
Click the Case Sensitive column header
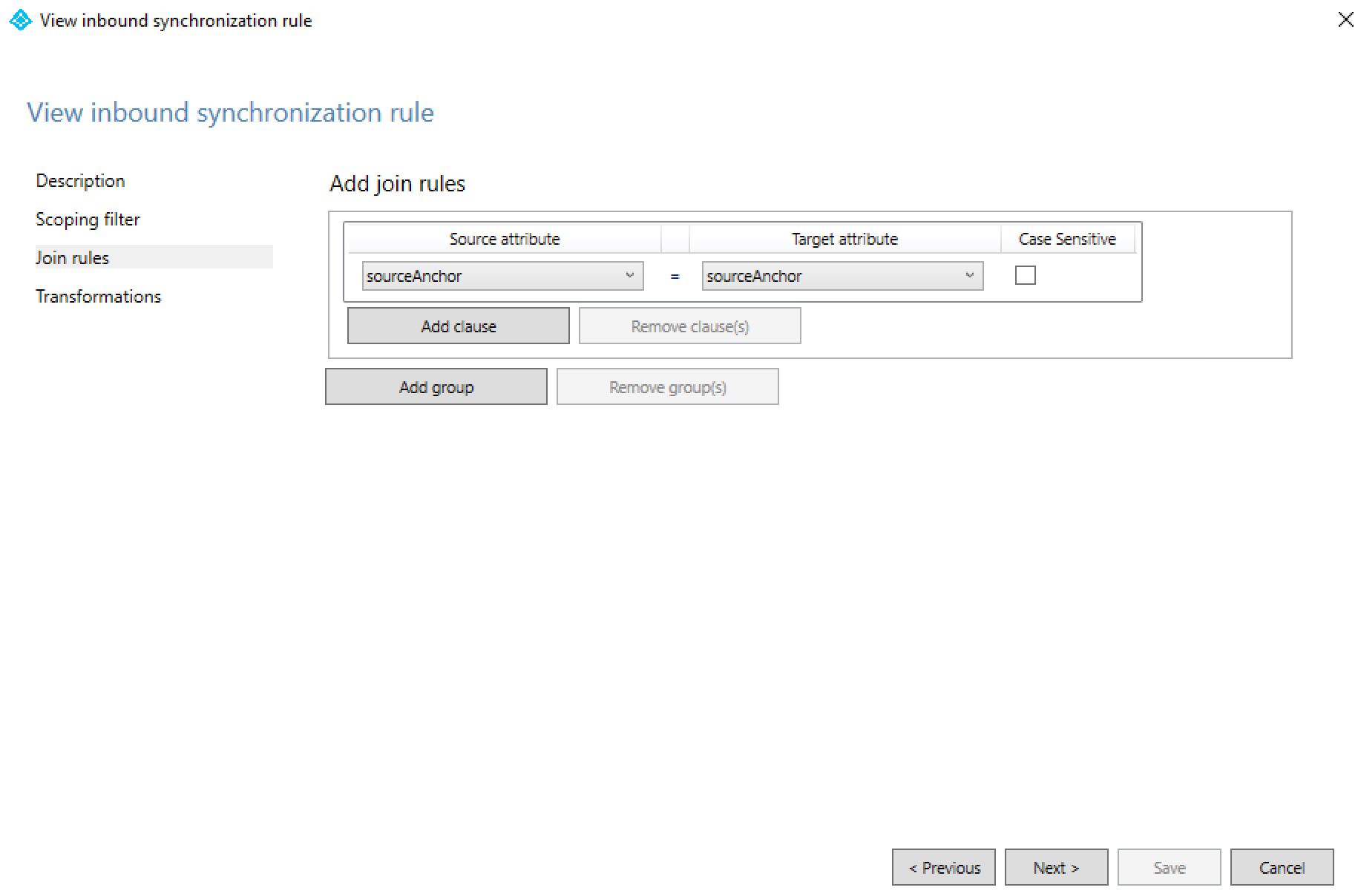(x=1067, y=239)
